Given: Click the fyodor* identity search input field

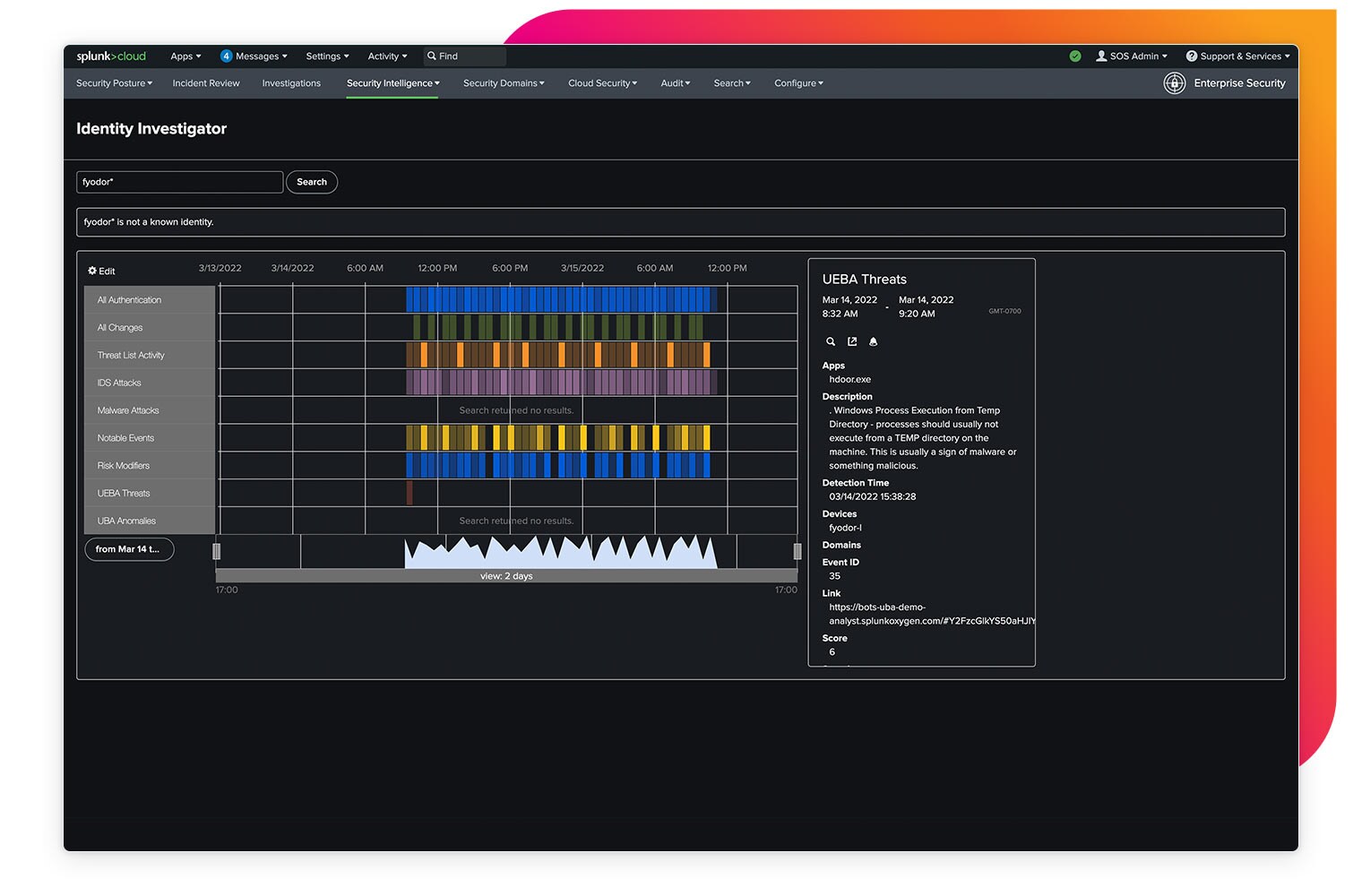Looking at the screenshot, I should coord(179,182).
